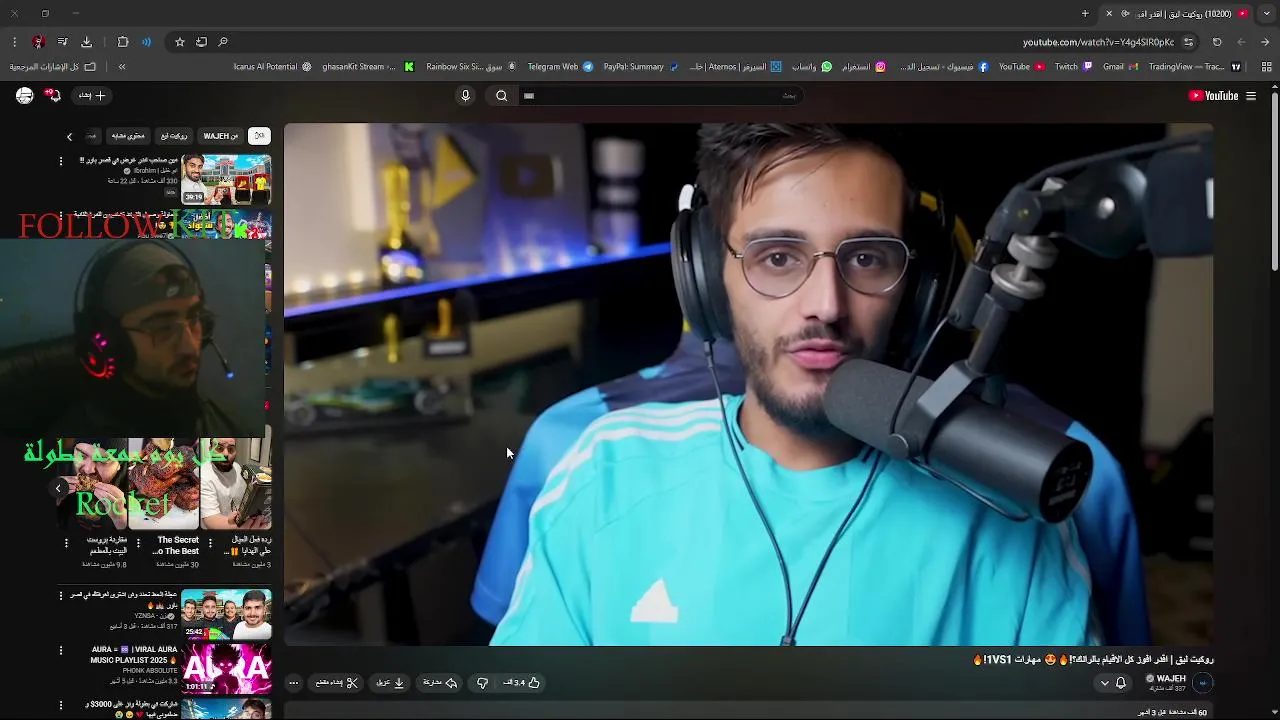Image resolution: width=1280 pixels, height=720 pixels.
Task: Click the YouTube Create plus button
Action: click(92, 96)
